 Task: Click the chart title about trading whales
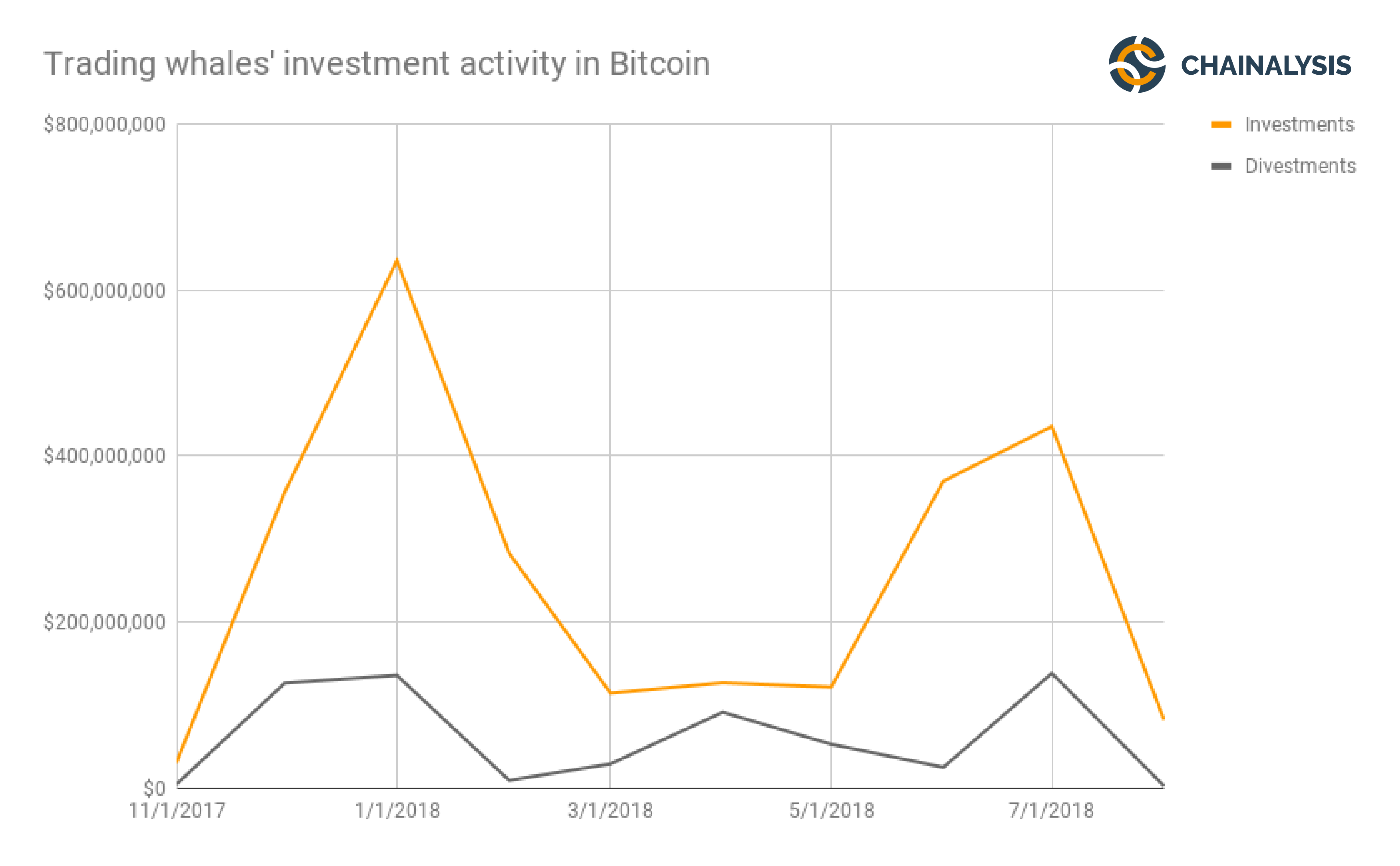click(377, 64)
